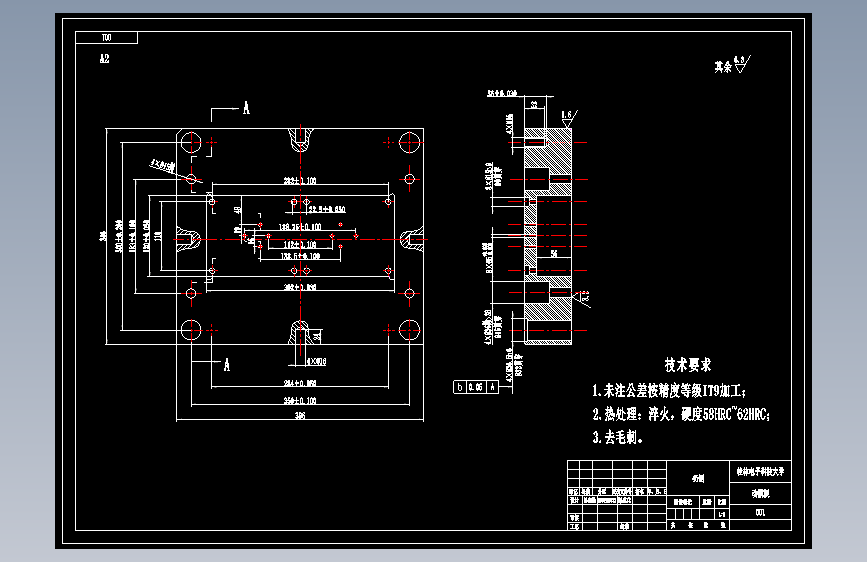Screen dimensions: 867x562
Task: Select note "1.未注公差按精度等级IT9加工"
Action: tap(668, 391)
